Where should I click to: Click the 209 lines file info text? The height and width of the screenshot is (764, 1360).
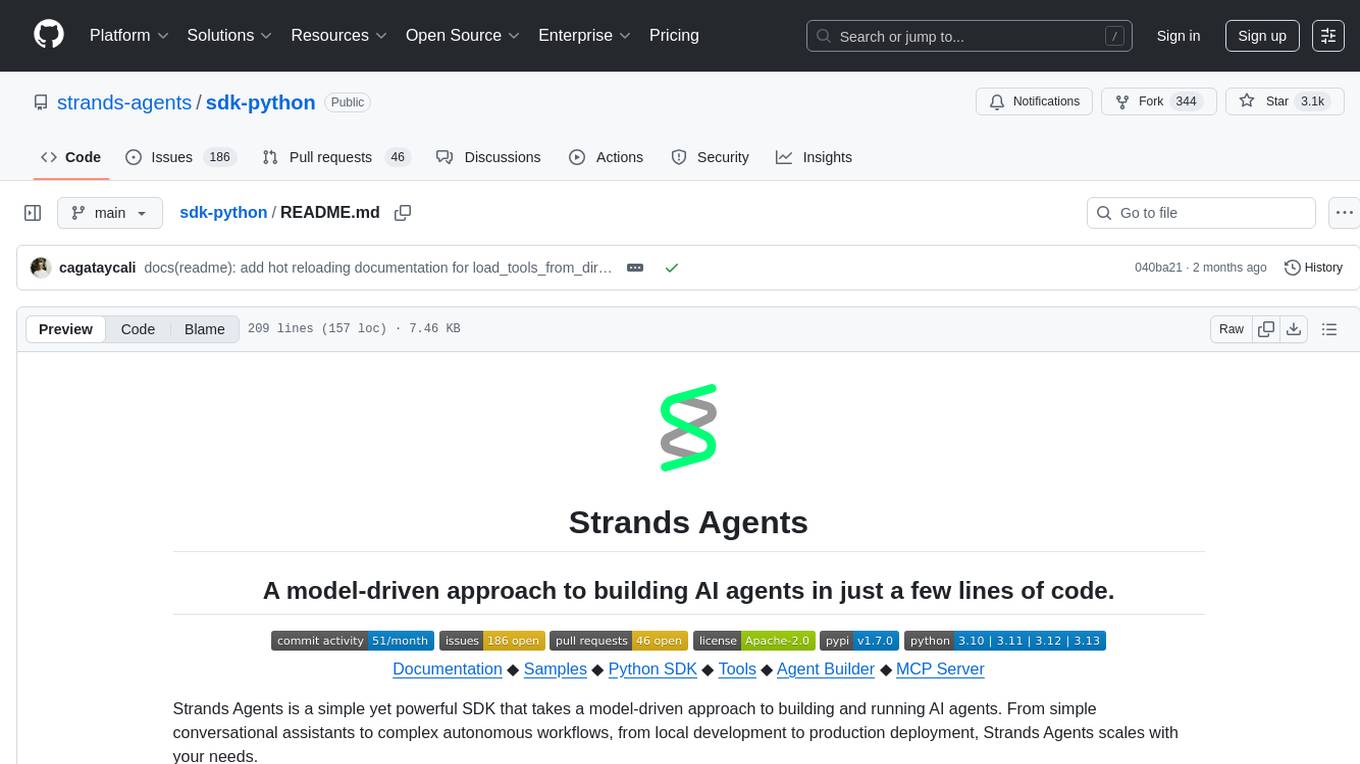[x=353, y=329]
